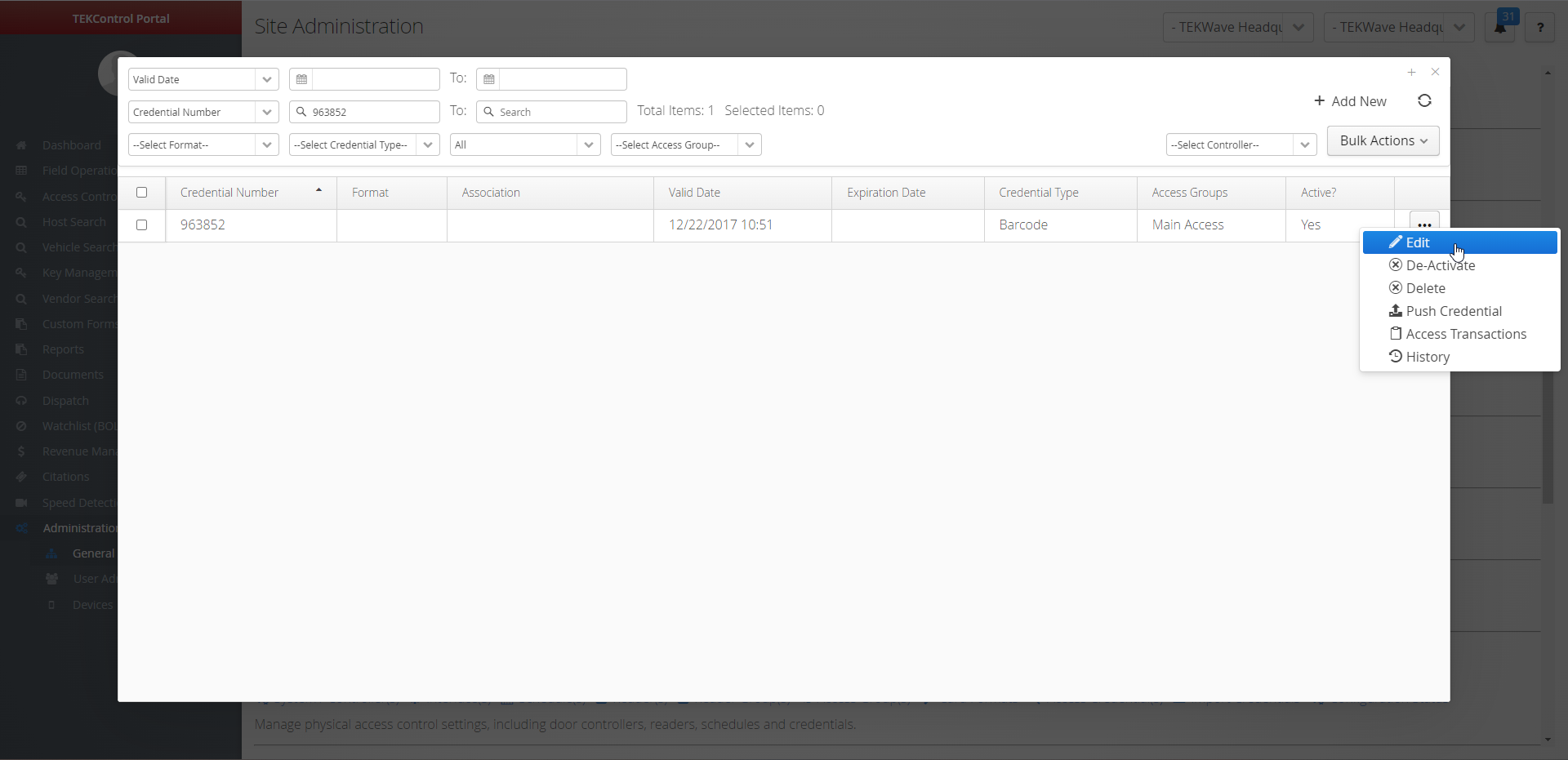
Task: Open the row actions ellipsis button
Action: pos(1424,224)
